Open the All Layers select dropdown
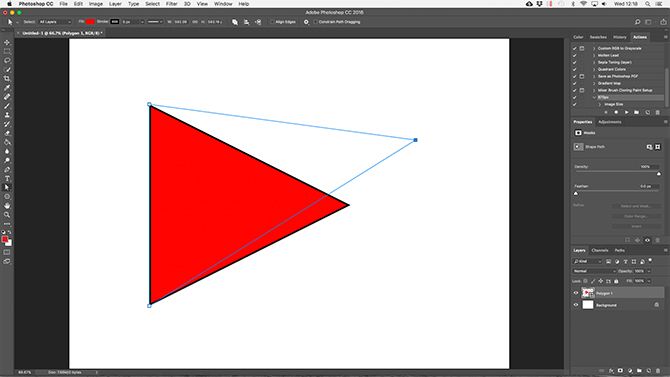The image size is (670, 377). [55, 22]
